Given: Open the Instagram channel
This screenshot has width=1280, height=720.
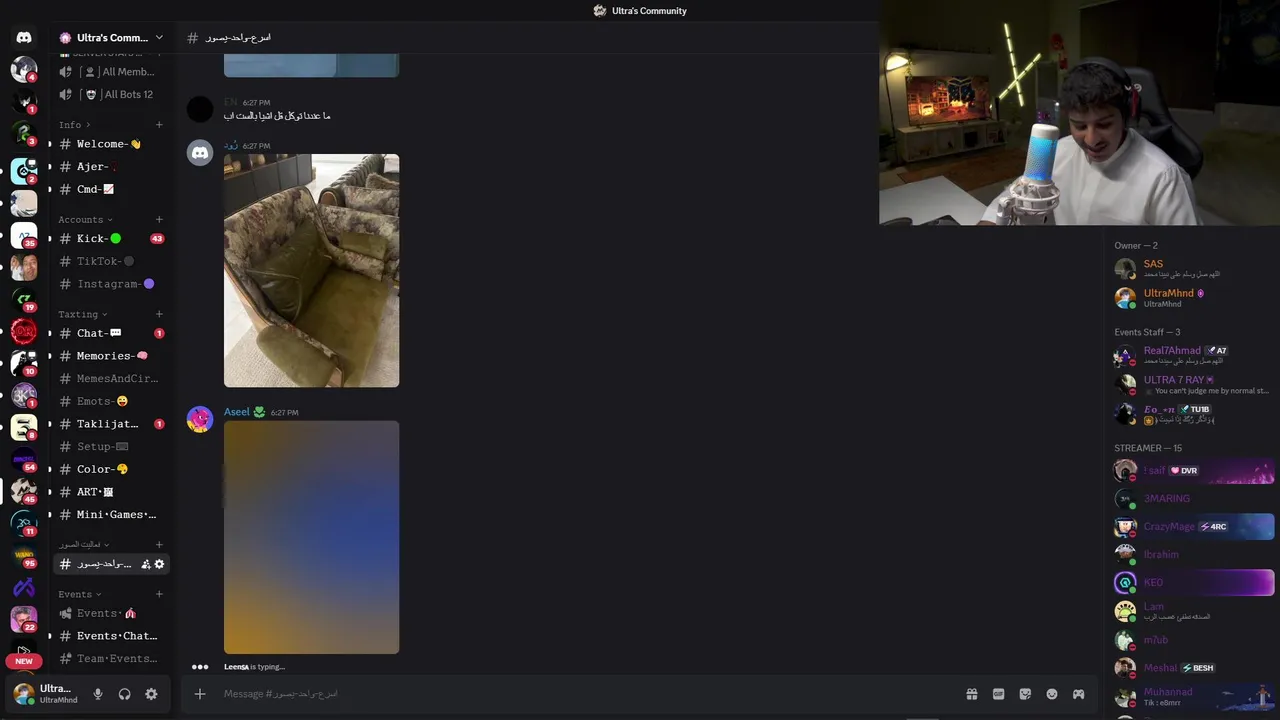Looking at the screenshot, I should point(111,284).
